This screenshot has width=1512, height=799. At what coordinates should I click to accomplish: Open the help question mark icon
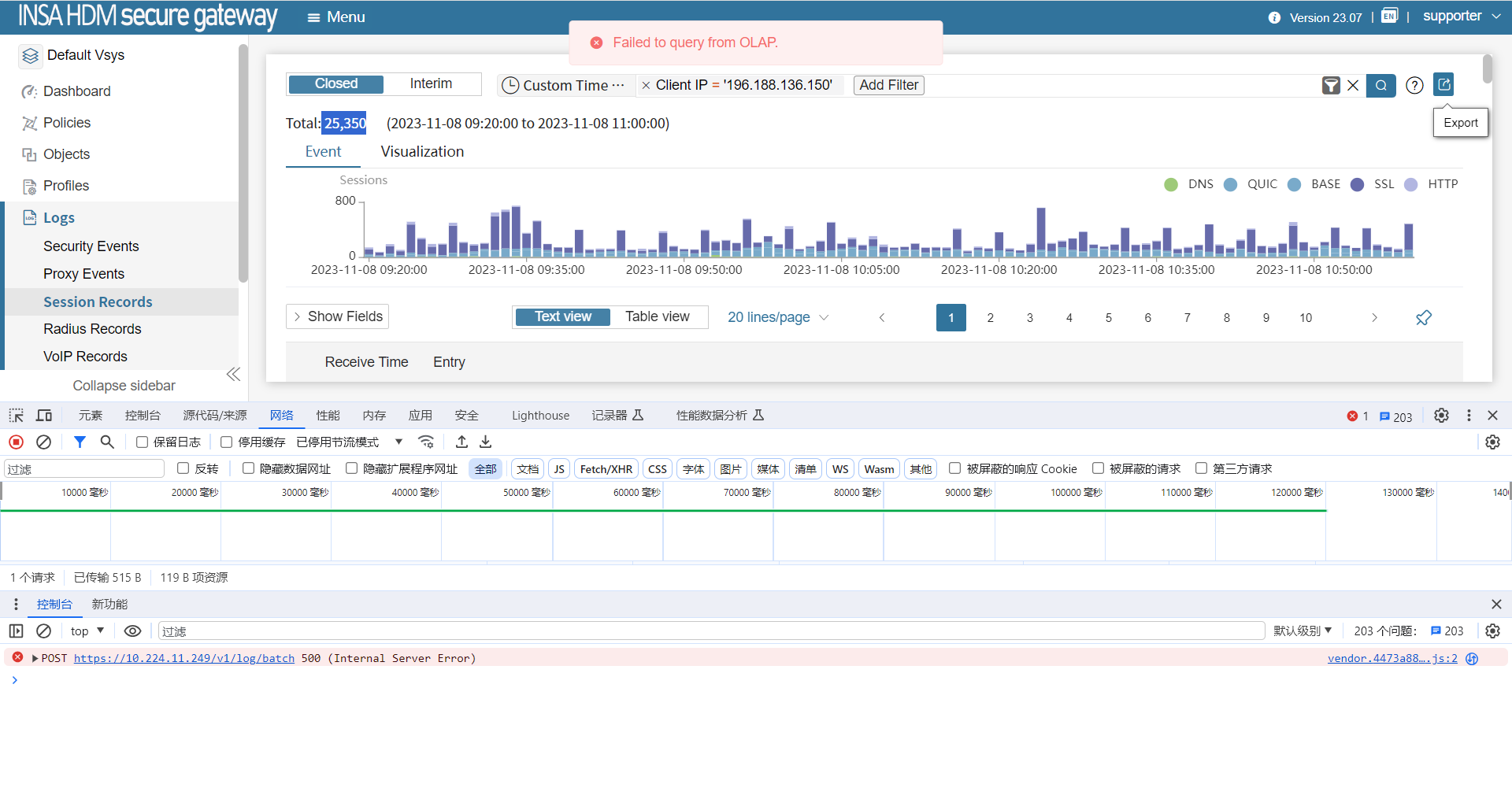(1414, 86)
